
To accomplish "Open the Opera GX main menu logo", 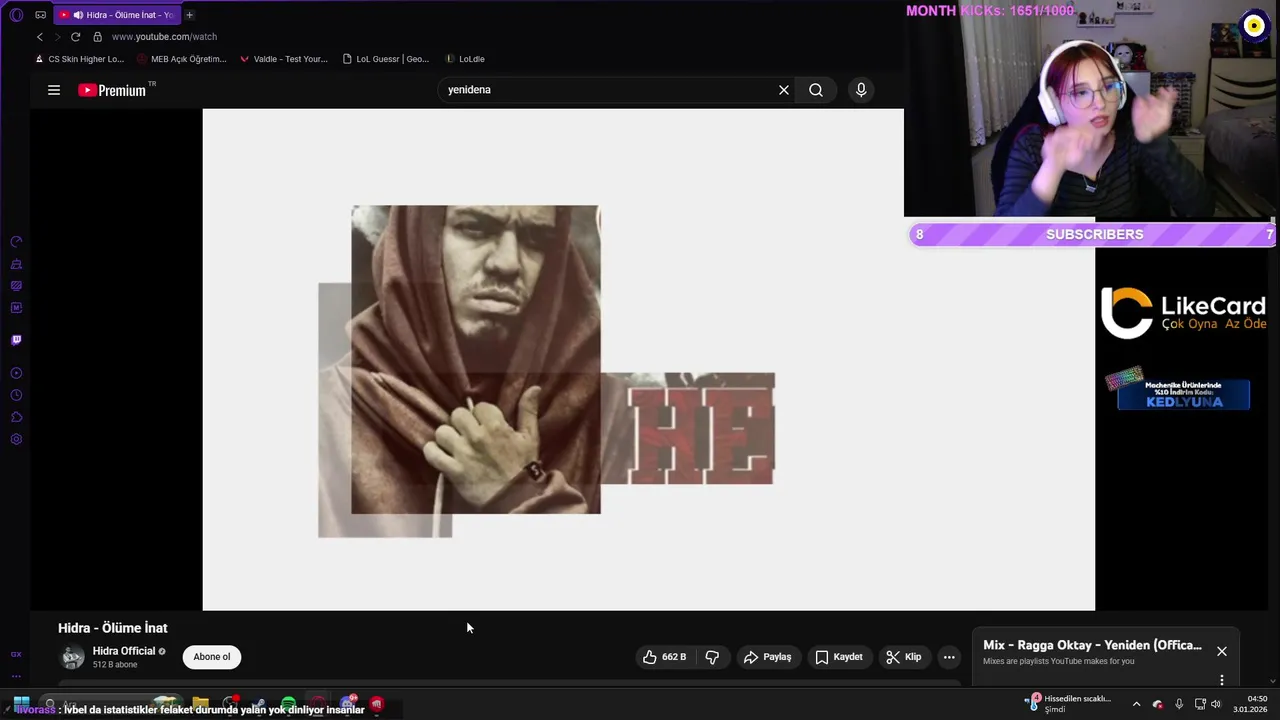I will (16, 15).
